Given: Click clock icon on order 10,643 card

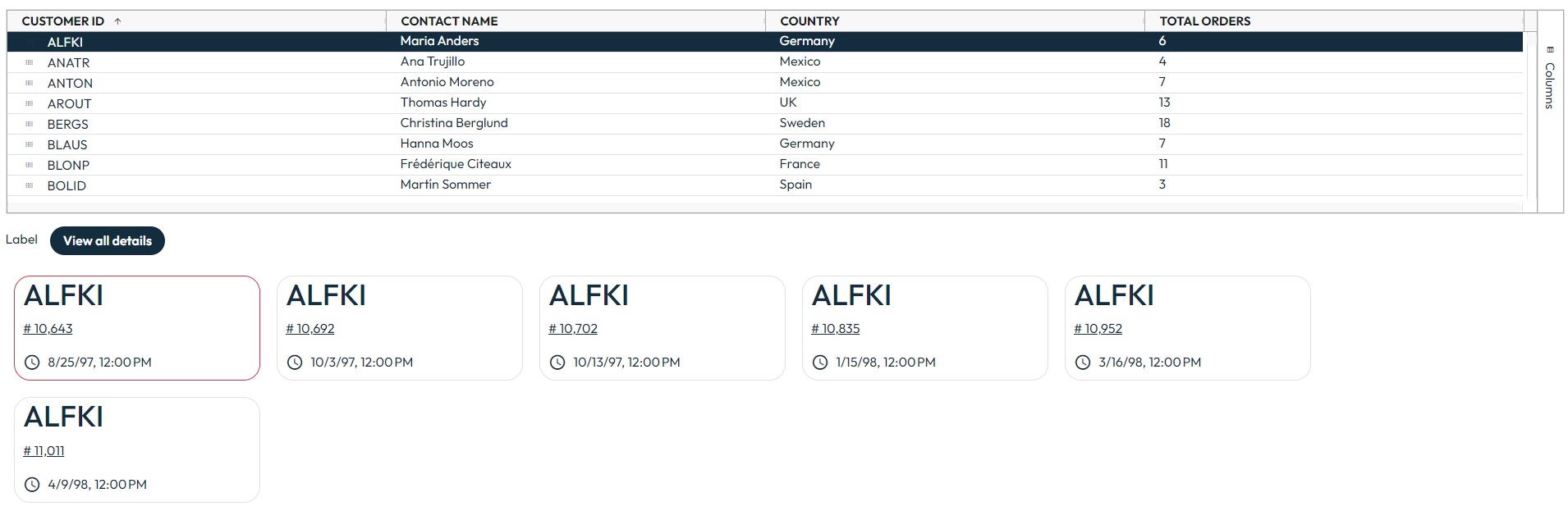Looking at the screenshot, I should click(x=32, y=363).
